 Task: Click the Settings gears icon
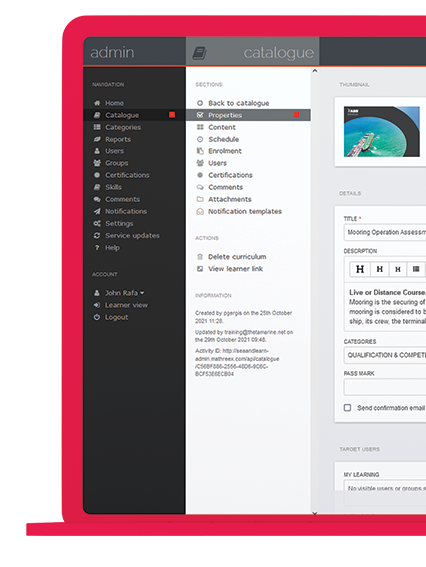tap(97, 223)
